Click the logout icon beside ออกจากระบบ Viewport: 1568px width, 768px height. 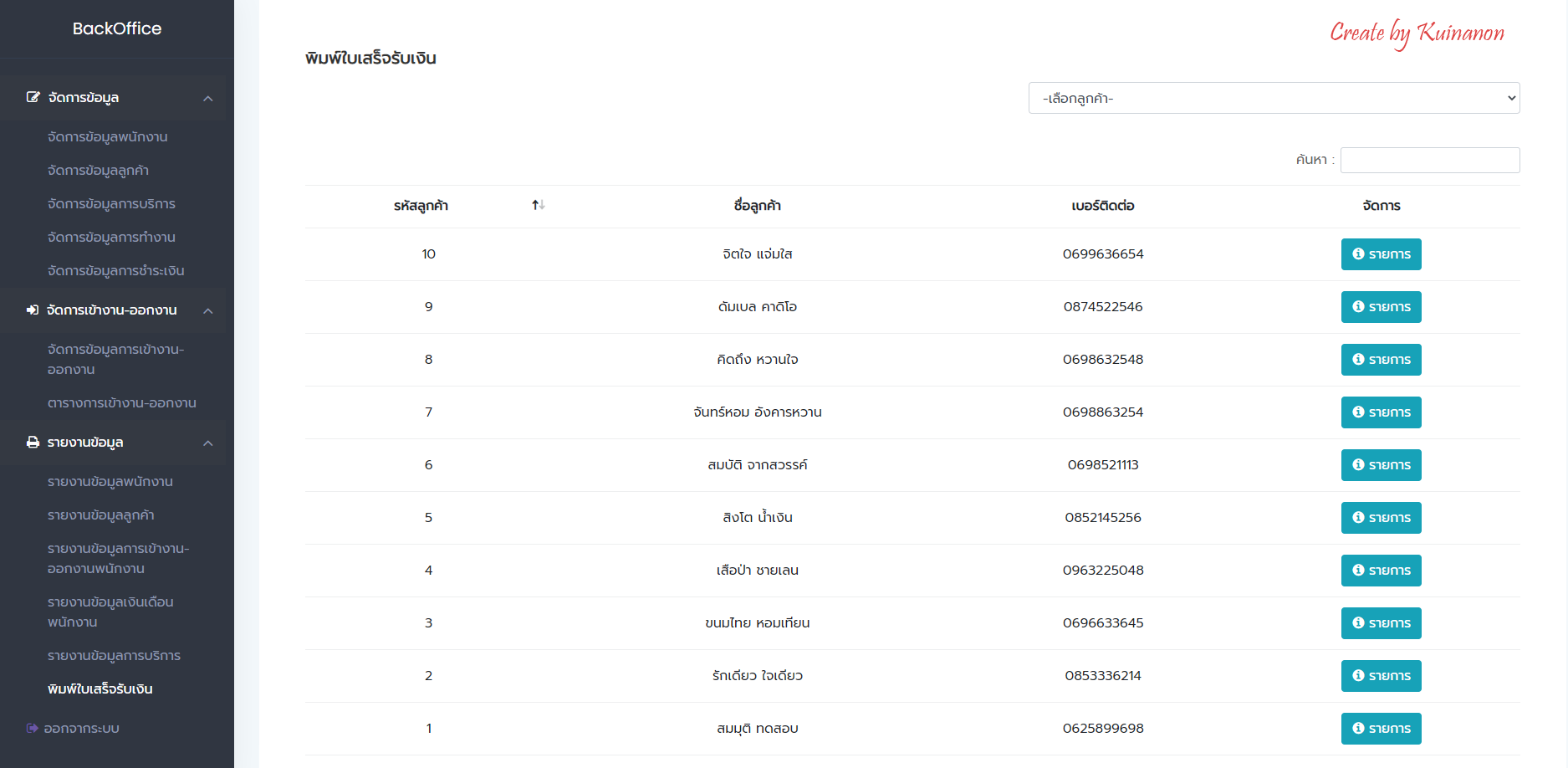(33, 729)
